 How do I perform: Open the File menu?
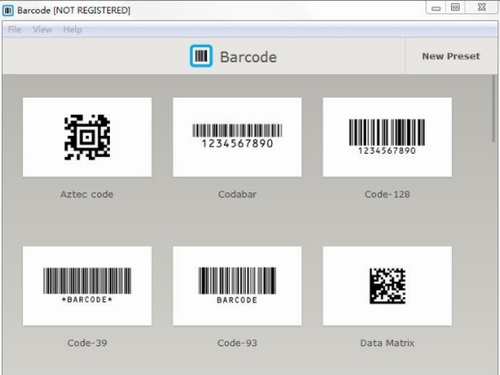pyautogui.click(x=15, y=30)
